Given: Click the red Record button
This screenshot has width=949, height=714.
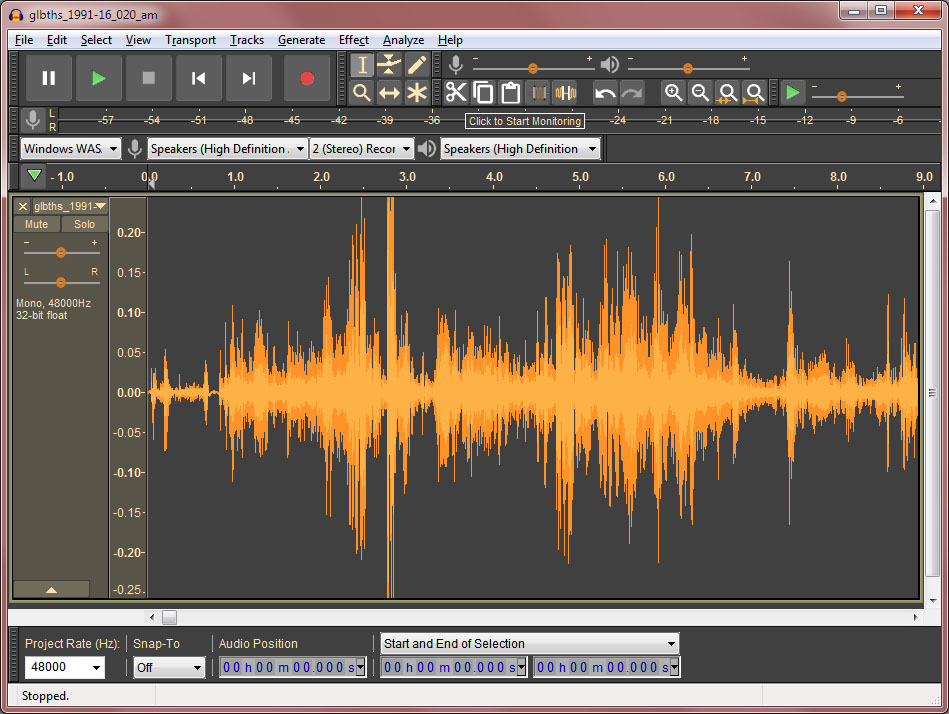Looking at the screenshot, I should coord(307,78).
